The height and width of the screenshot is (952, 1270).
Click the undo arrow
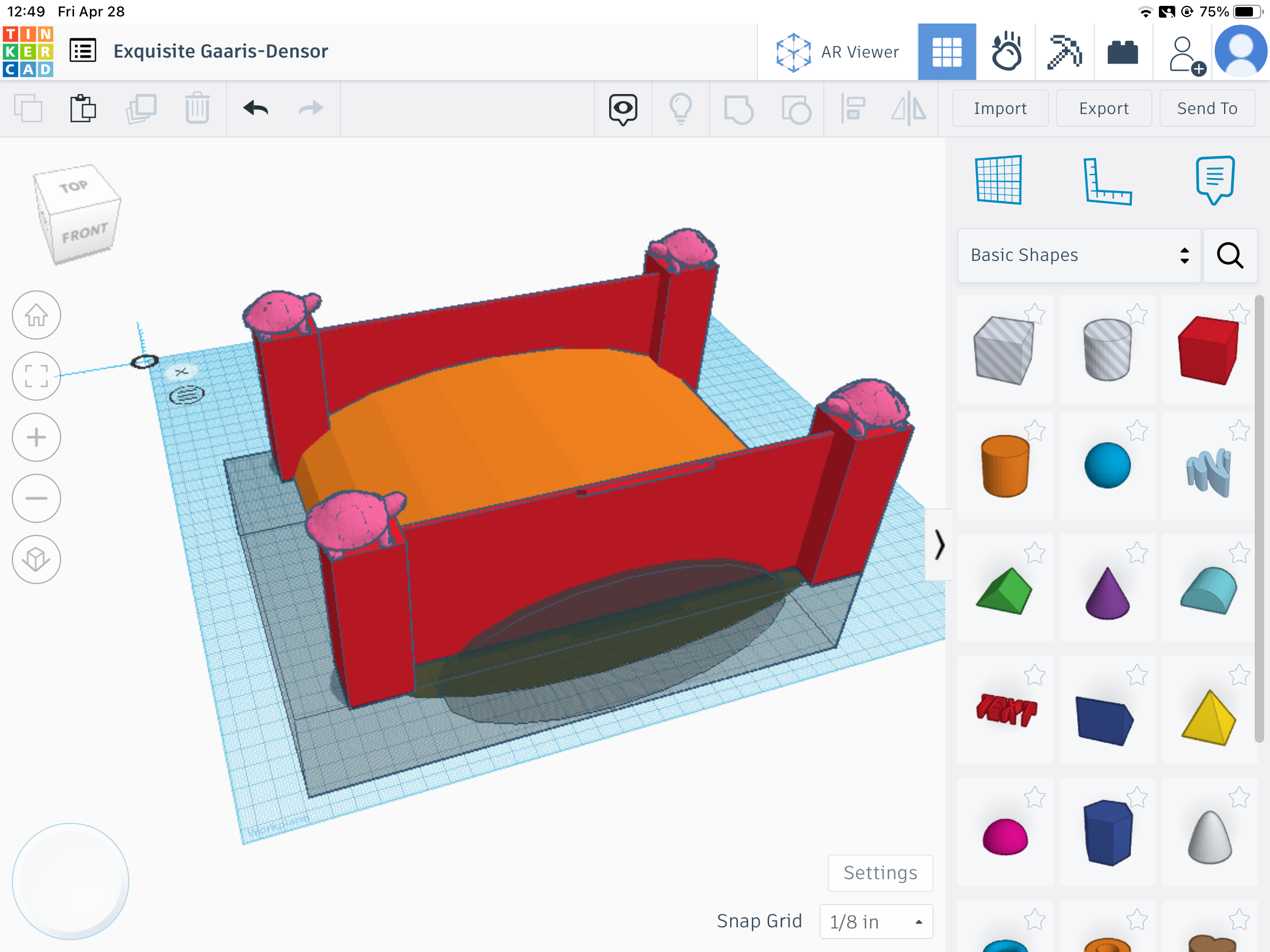[x=256, y=108]
